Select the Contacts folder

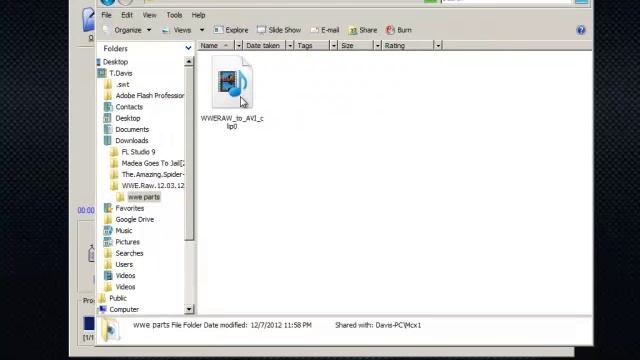pyautogui.click(x=129, y=107)
